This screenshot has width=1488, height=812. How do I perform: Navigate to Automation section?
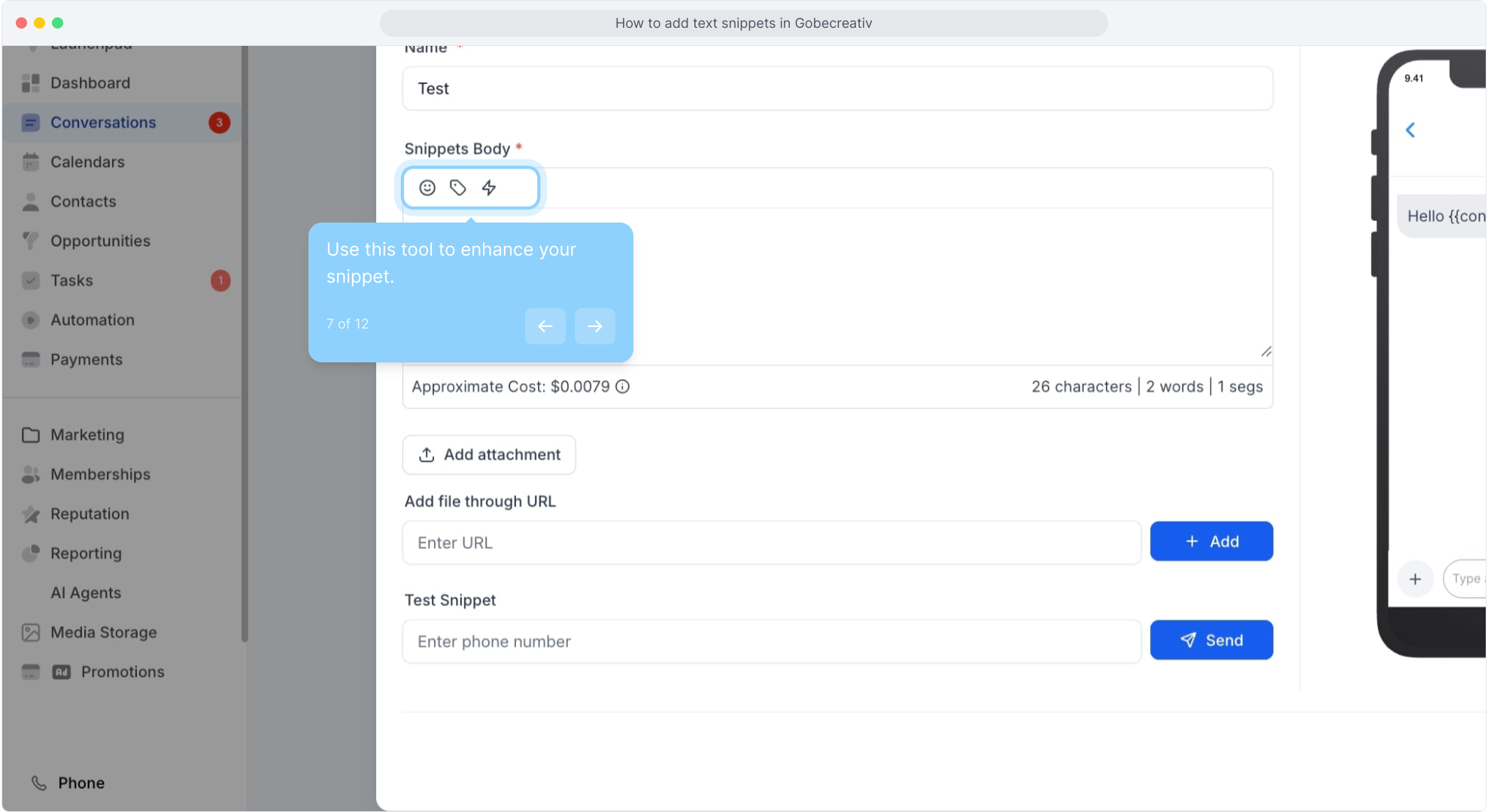pyautogui.click(x=92, y=320)
